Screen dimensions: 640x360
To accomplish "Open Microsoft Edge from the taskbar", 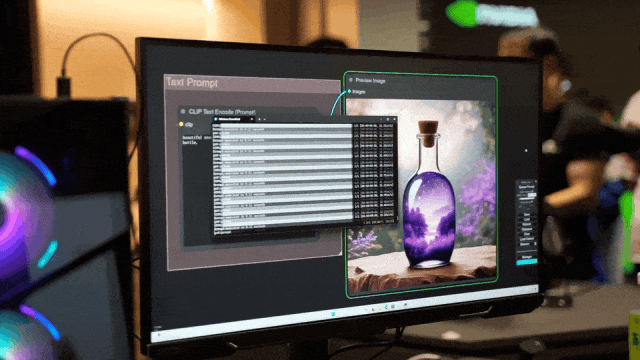I will pyautogui.click(x=387, y=307).
